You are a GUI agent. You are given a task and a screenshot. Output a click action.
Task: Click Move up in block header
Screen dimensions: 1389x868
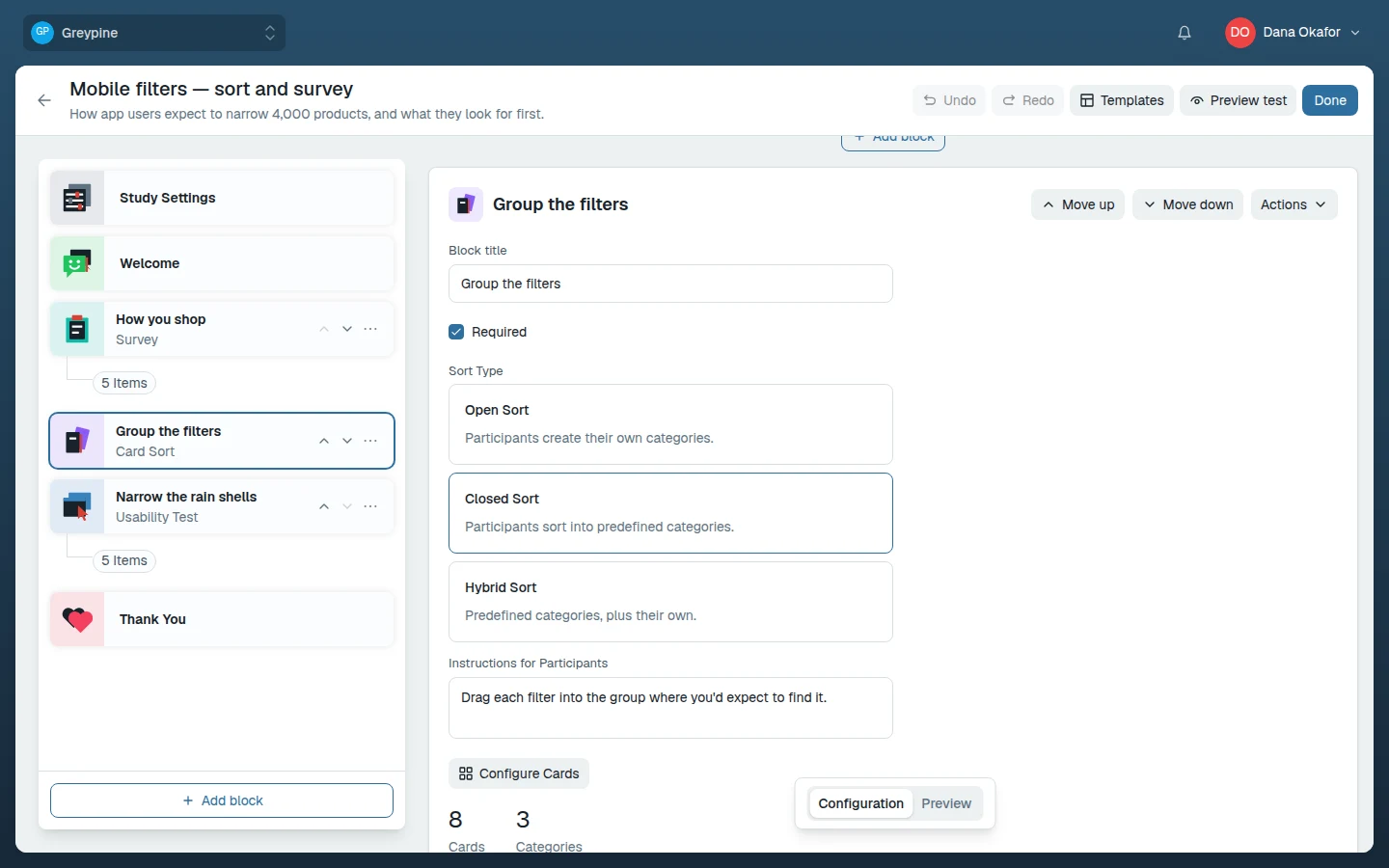[x=1077, y=204]
